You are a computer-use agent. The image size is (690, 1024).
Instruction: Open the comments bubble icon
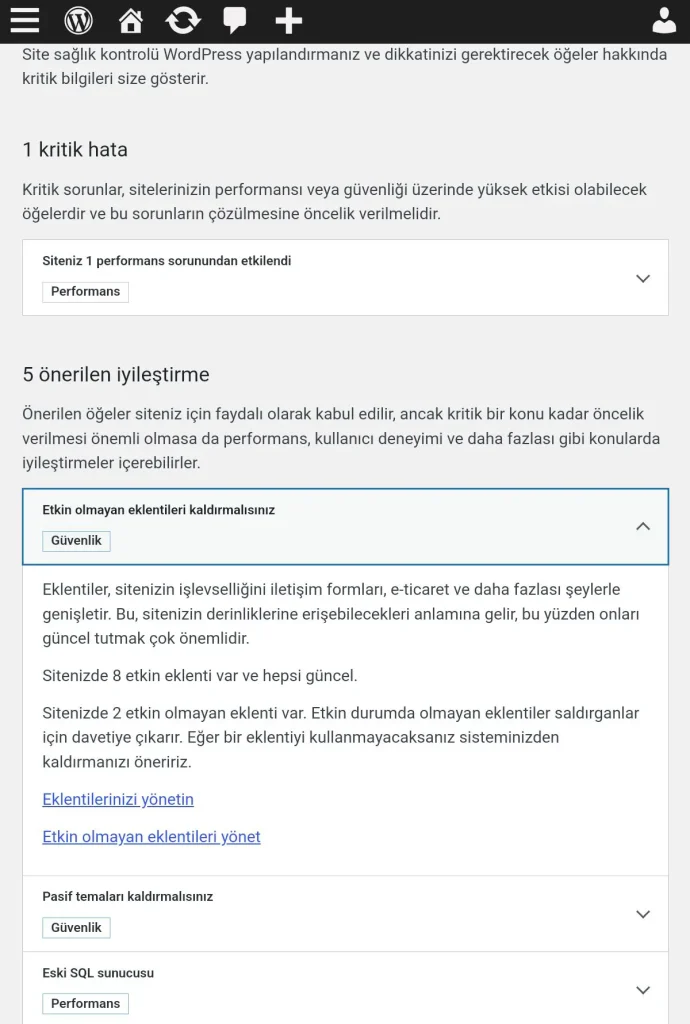click(235, 20)
